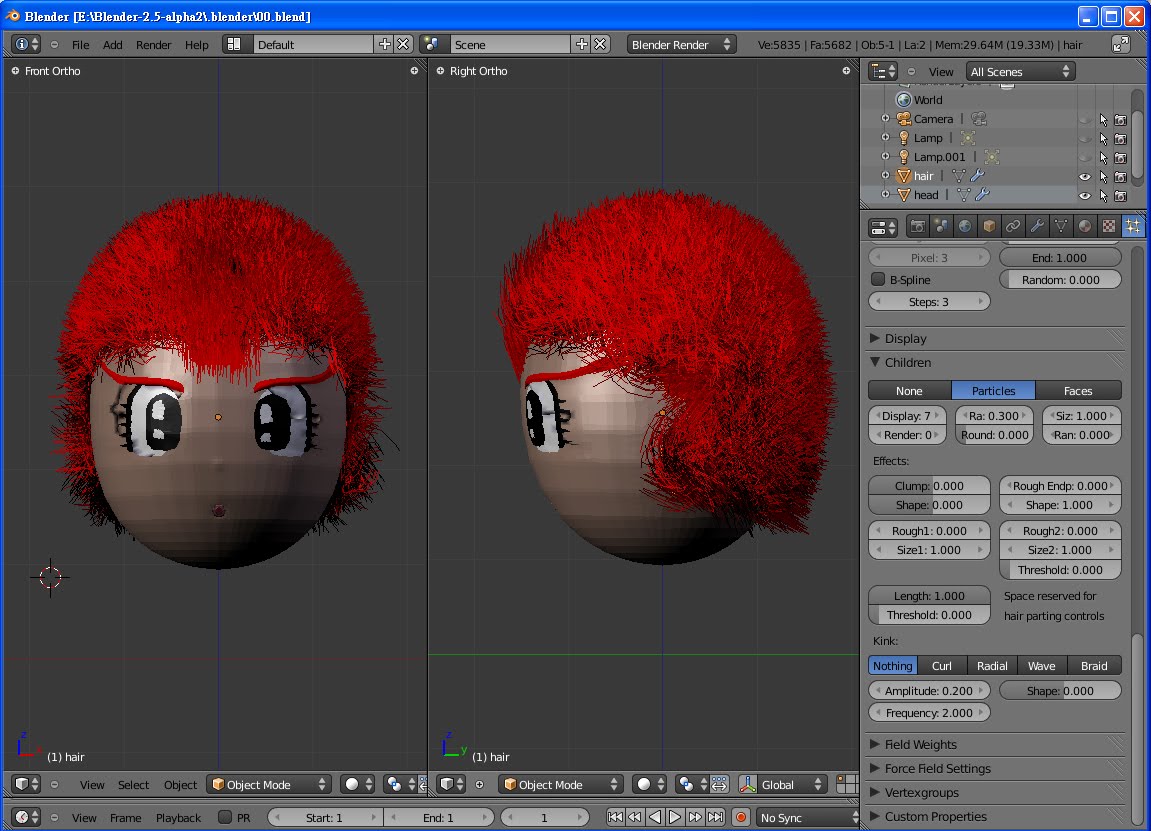This screenshot has width=1151, height=831.
Task: Open the World properties globe tab
Action: tap(965, 227)
